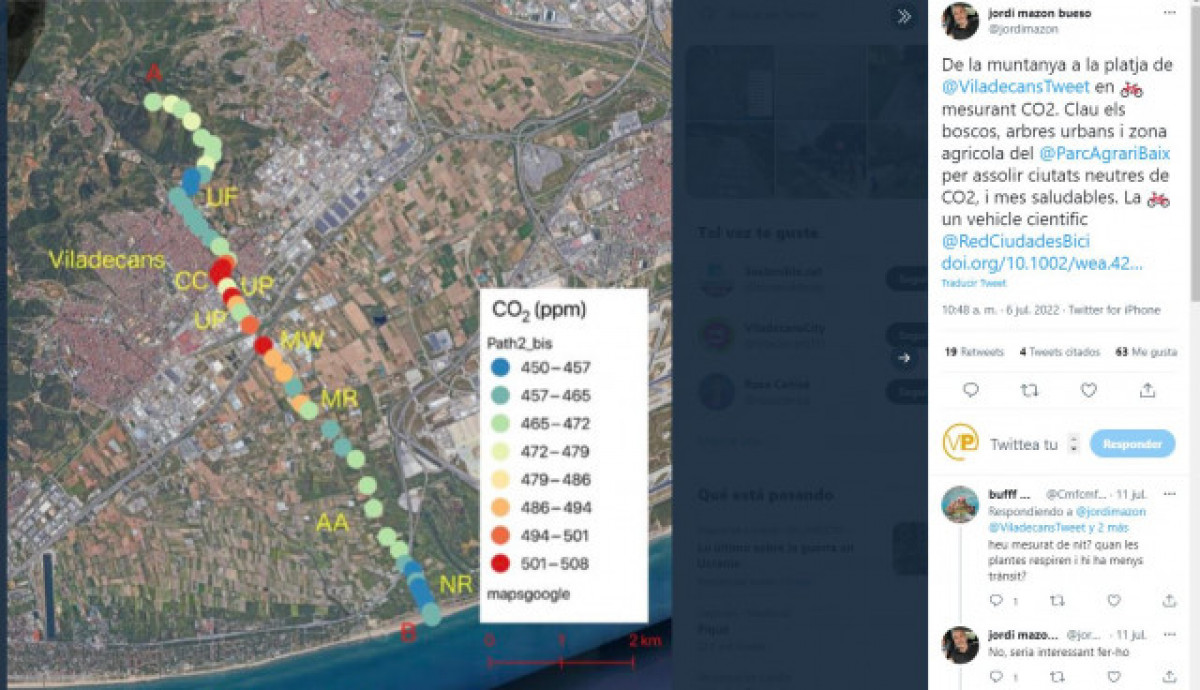Open more options on main tweet
Viewport: 1200px width, 690px height.
[x=1169, y=13]
